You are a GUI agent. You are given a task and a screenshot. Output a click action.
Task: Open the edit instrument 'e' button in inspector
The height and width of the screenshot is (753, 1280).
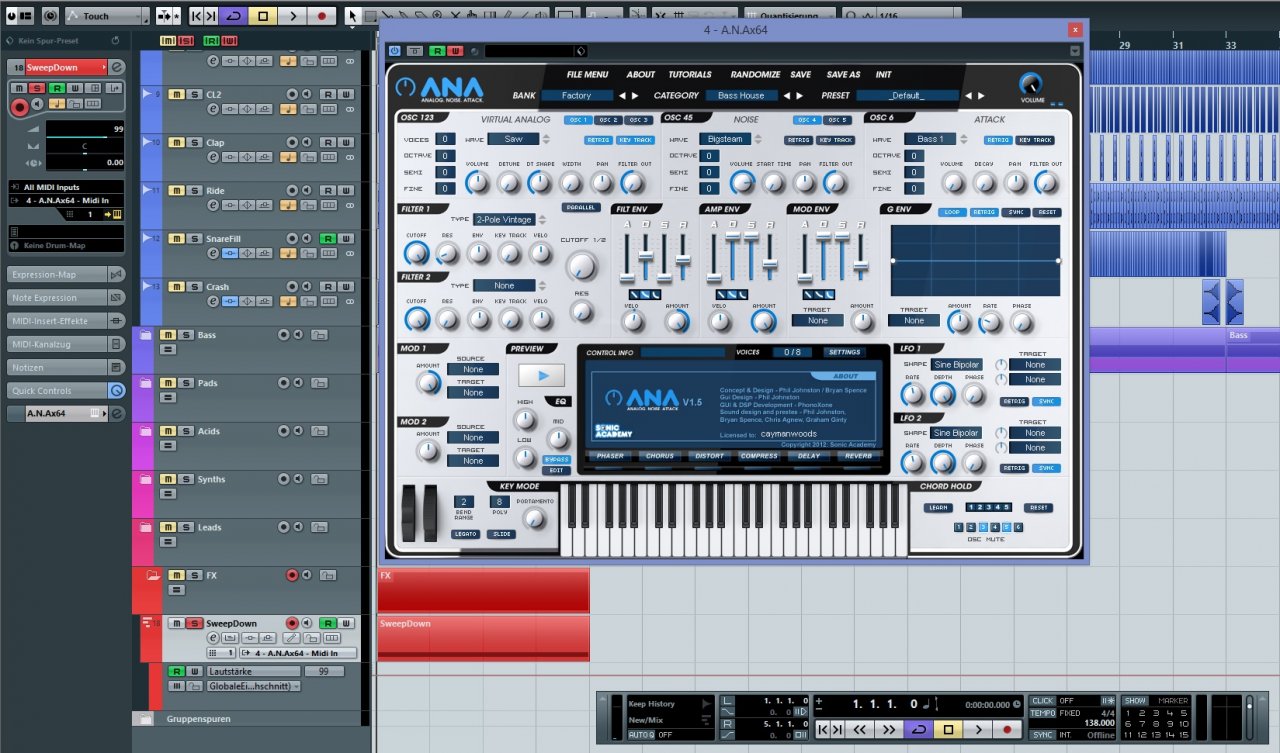117,67
